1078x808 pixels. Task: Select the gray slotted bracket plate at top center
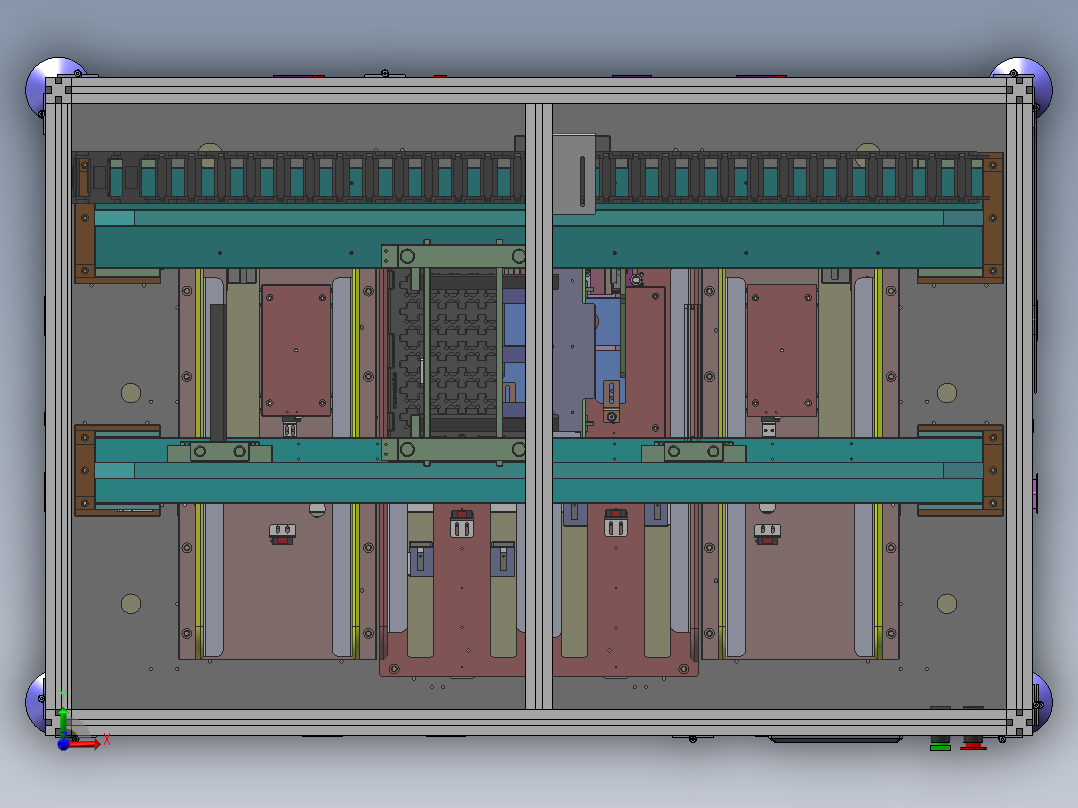pyautogui.click(x=574, y=174)
